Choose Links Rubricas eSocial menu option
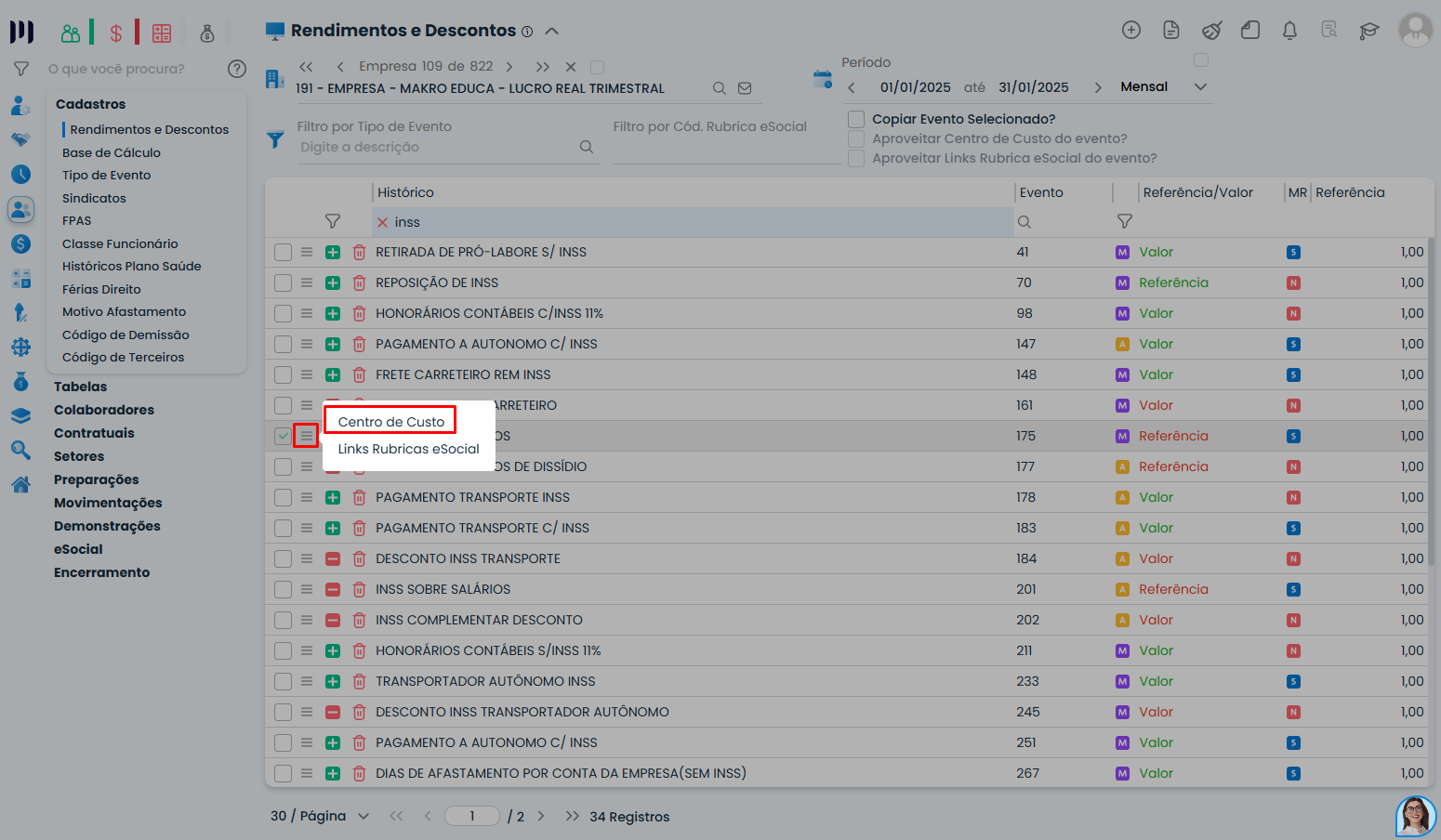 tap(408, 449)
